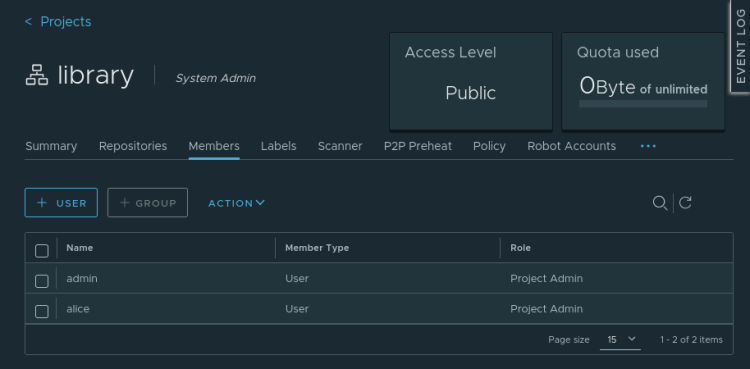The width and height of the screenshot is (750, 369).
Task: Click the Member Type column header
Action: tap(317, 248)
